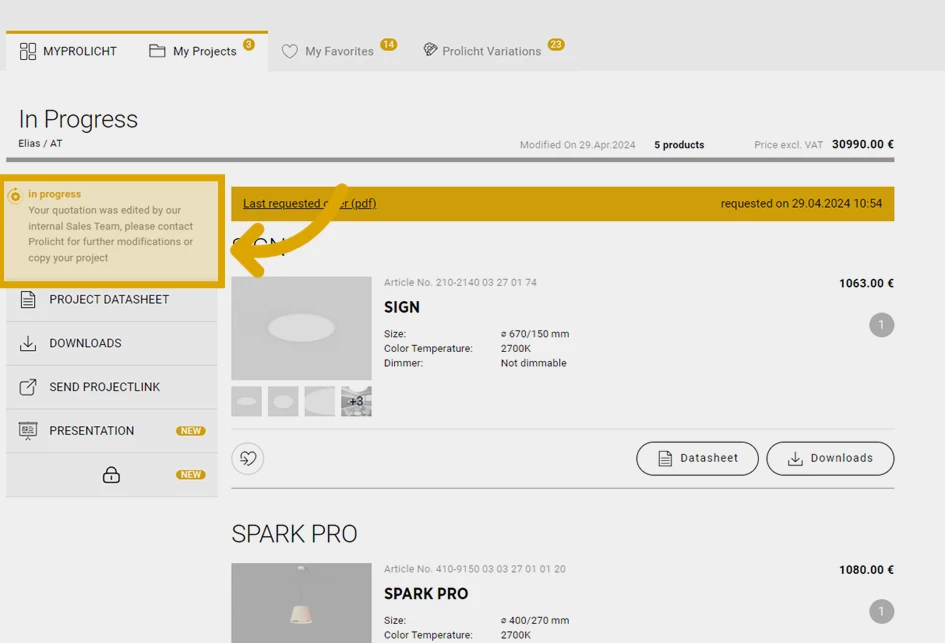This screenshot has width=945, height=643.
Task: Click the SIGN quantity badge
Action: [x=881, y=325]
